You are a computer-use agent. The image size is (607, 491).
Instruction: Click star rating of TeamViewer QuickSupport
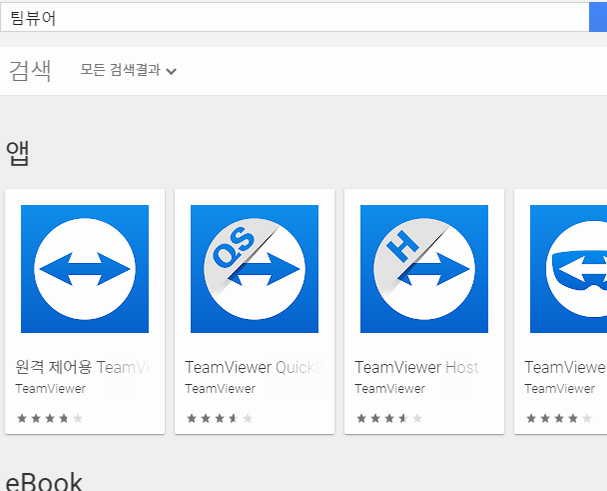point(219,418)
